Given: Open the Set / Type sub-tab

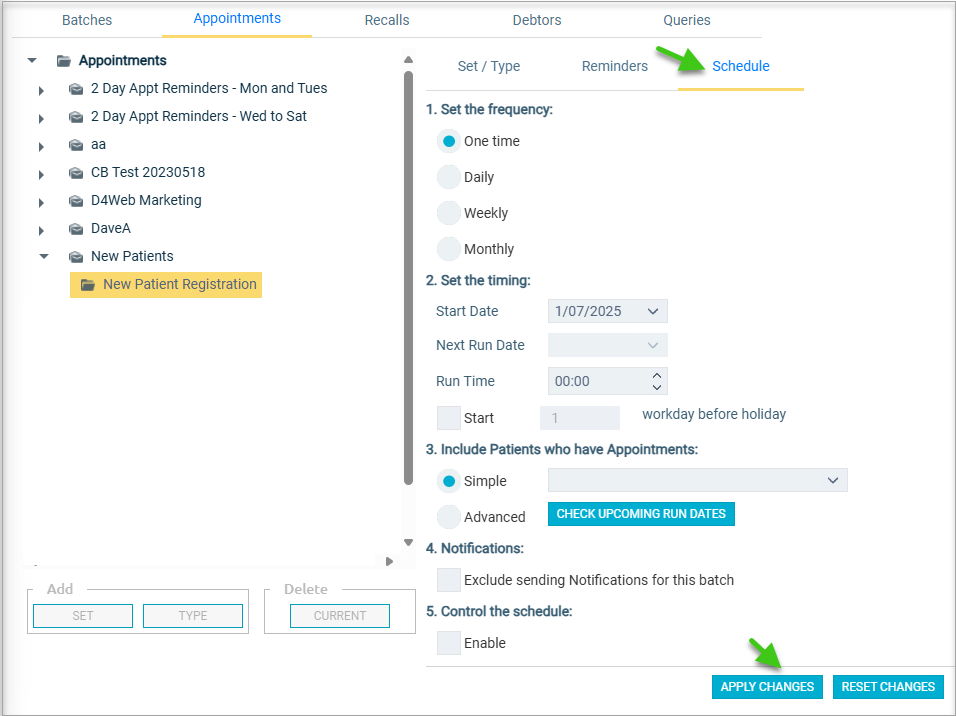Looking at the screenshot, I should 489,66.
